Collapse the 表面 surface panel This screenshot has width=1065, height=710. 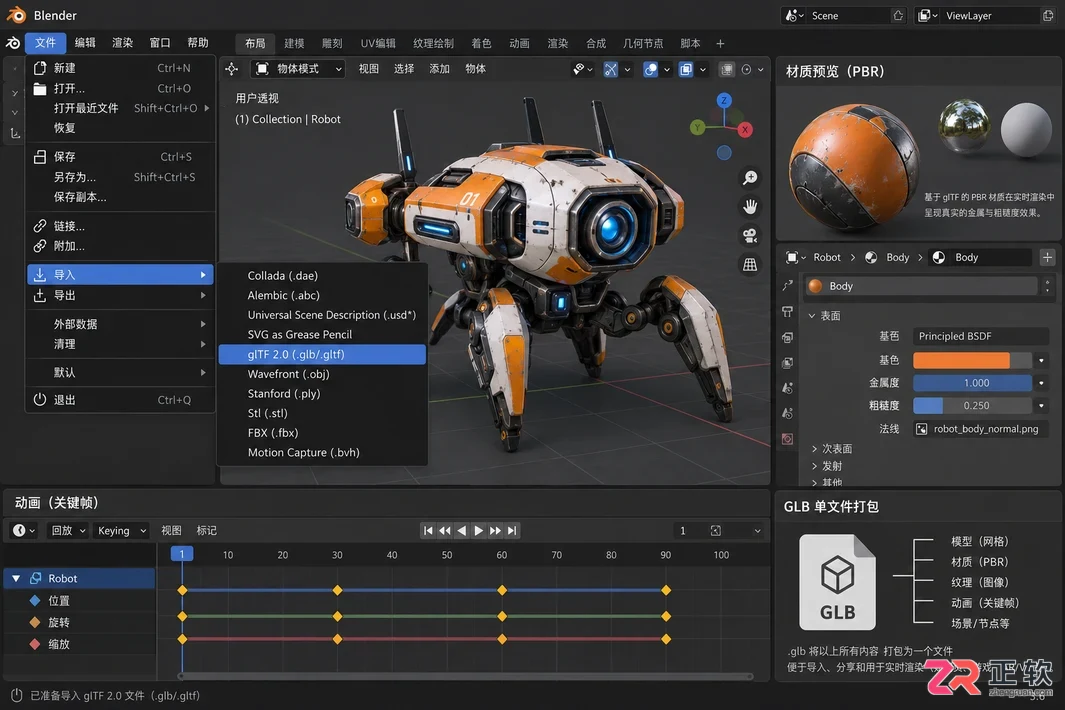[812, 316]
